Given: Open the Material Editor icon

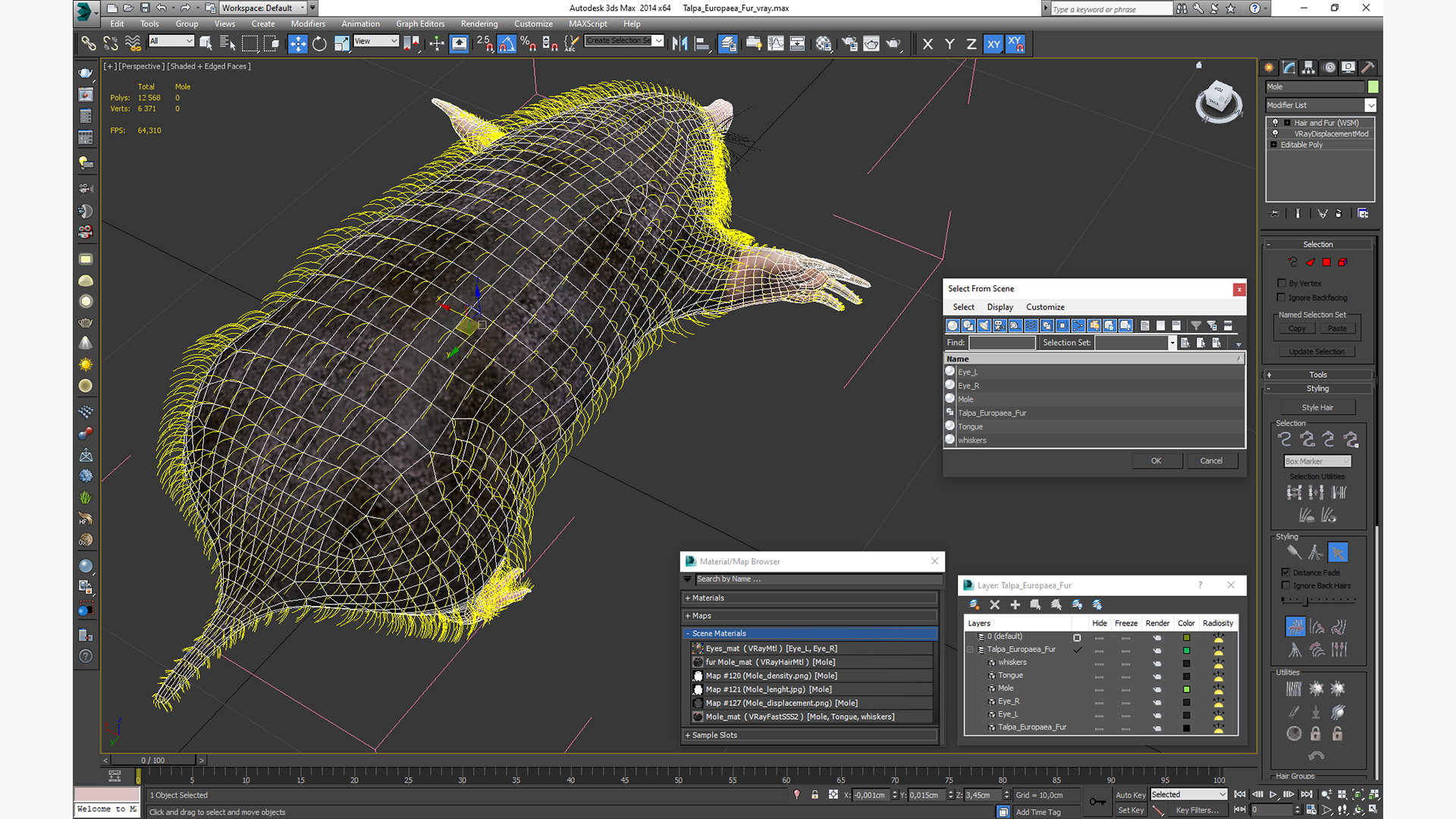Looking at the screenshot, I should (824, 44).
